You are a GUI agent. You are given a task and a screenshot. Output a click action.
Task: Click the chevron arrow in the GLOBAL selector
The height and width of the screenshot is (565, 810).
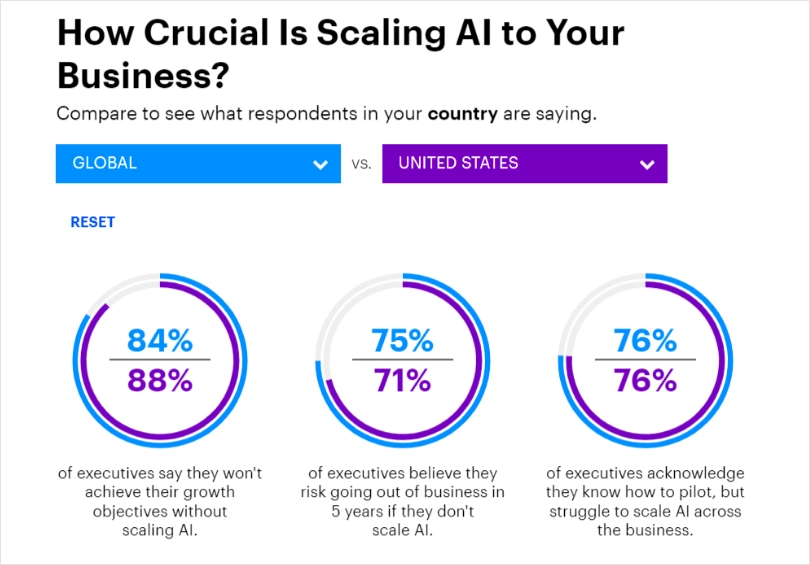click(320, 165)
